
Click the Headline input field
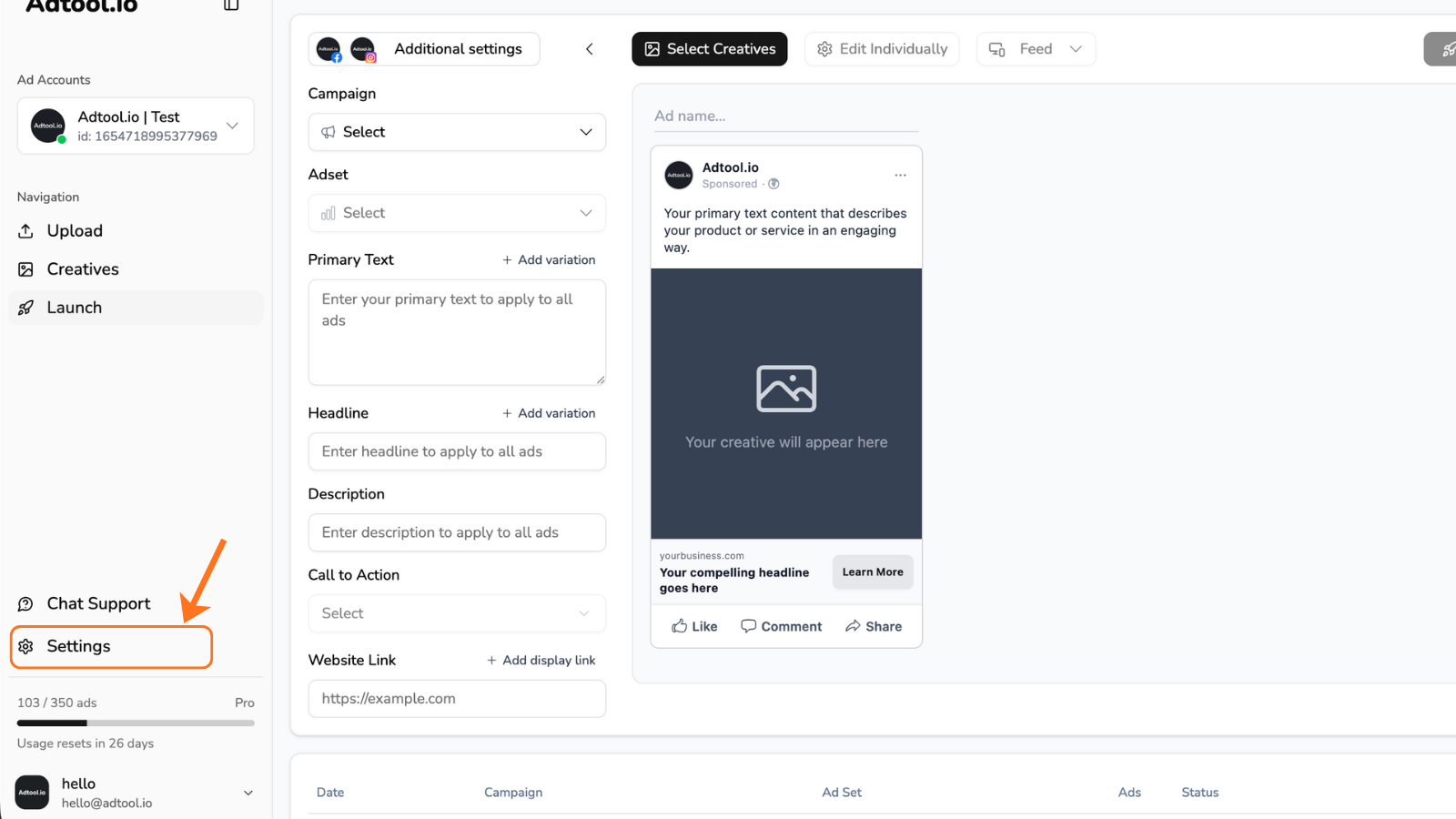(x=457, y=451)
